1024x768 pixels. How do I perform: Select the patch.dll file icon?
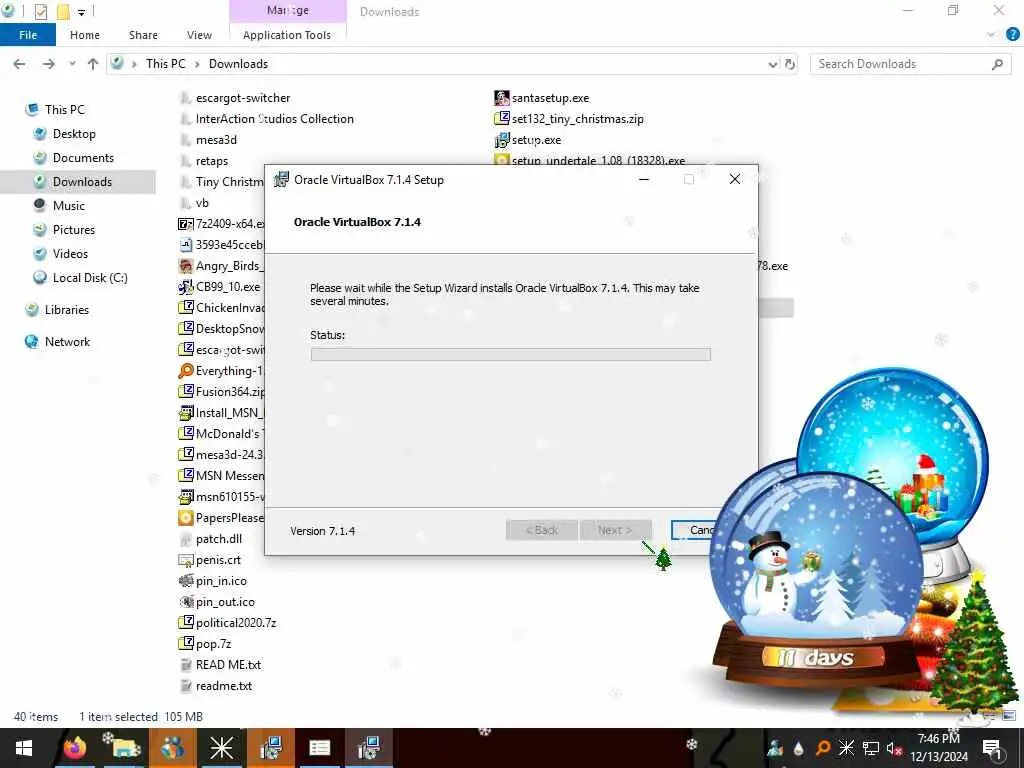(185, 539)
